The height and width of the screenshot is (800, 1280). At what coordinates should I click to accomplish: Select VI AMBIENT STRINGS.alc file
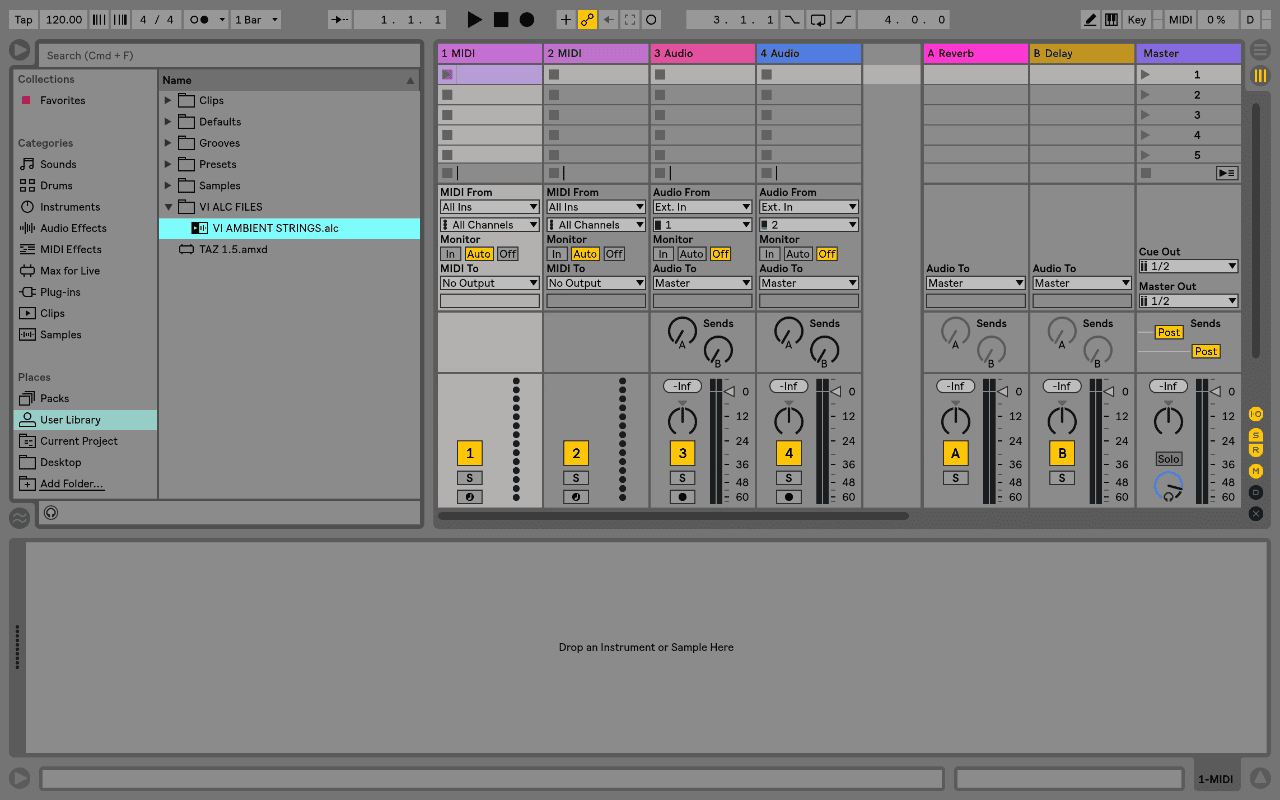(x=290, y=228)
